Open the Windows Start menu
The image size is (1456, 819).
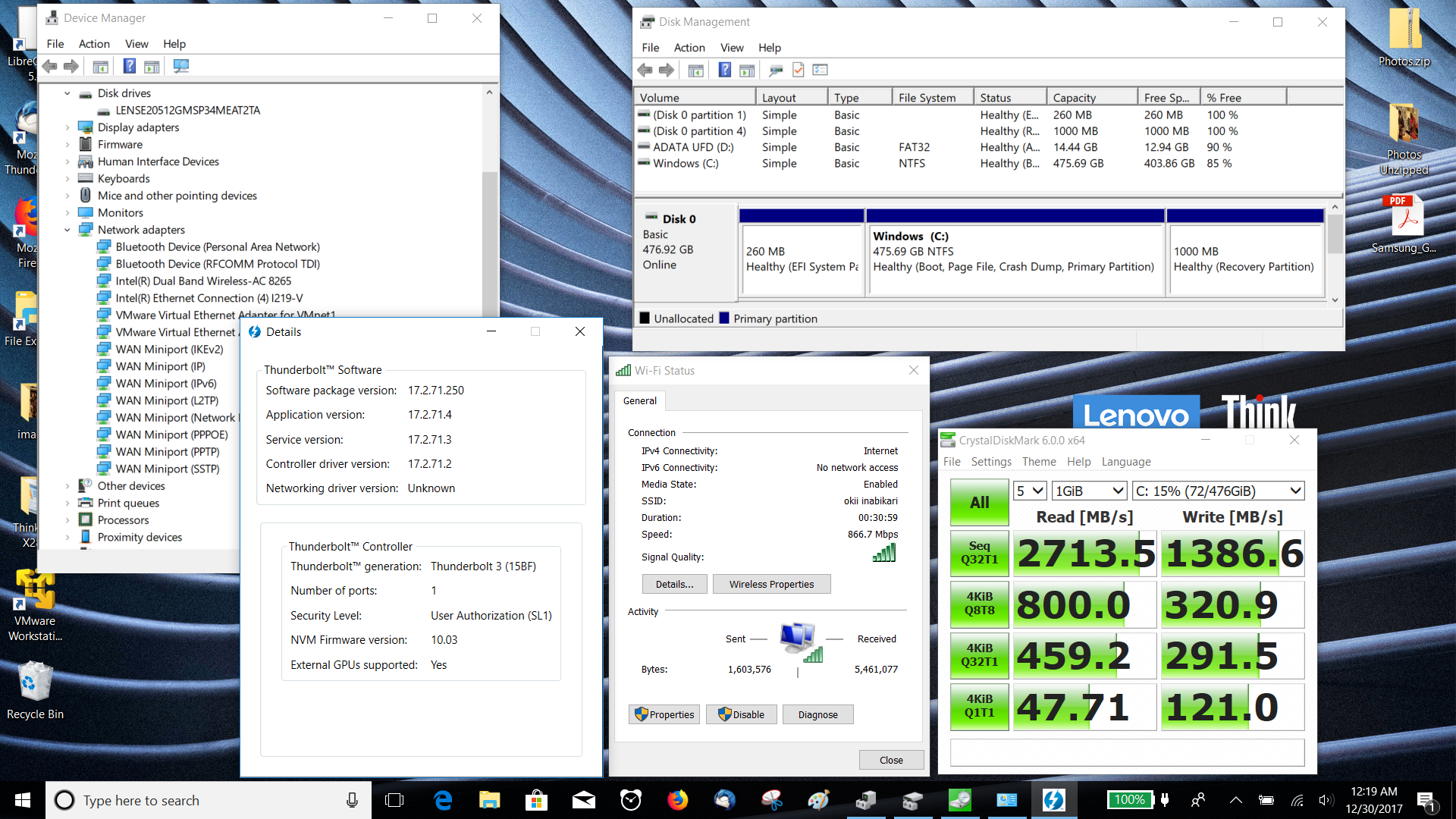tap(22, 800)
